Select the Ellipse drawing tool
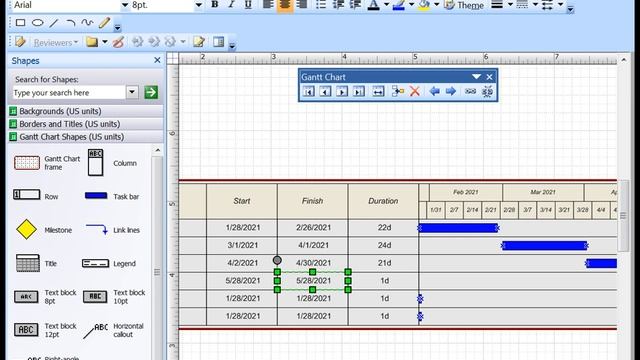 coord(38,23)
